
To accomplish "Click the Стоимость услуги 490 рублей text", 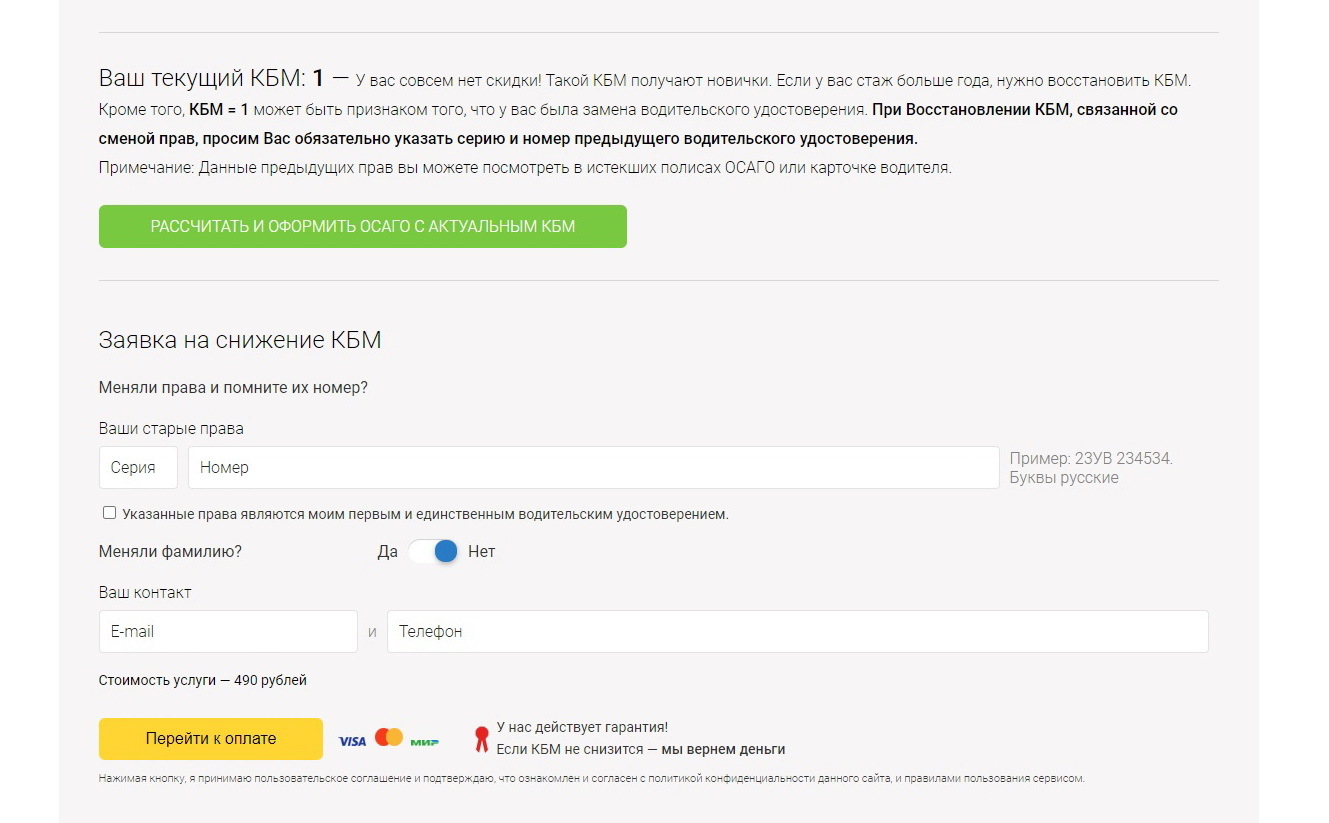I will coord(203,680).
